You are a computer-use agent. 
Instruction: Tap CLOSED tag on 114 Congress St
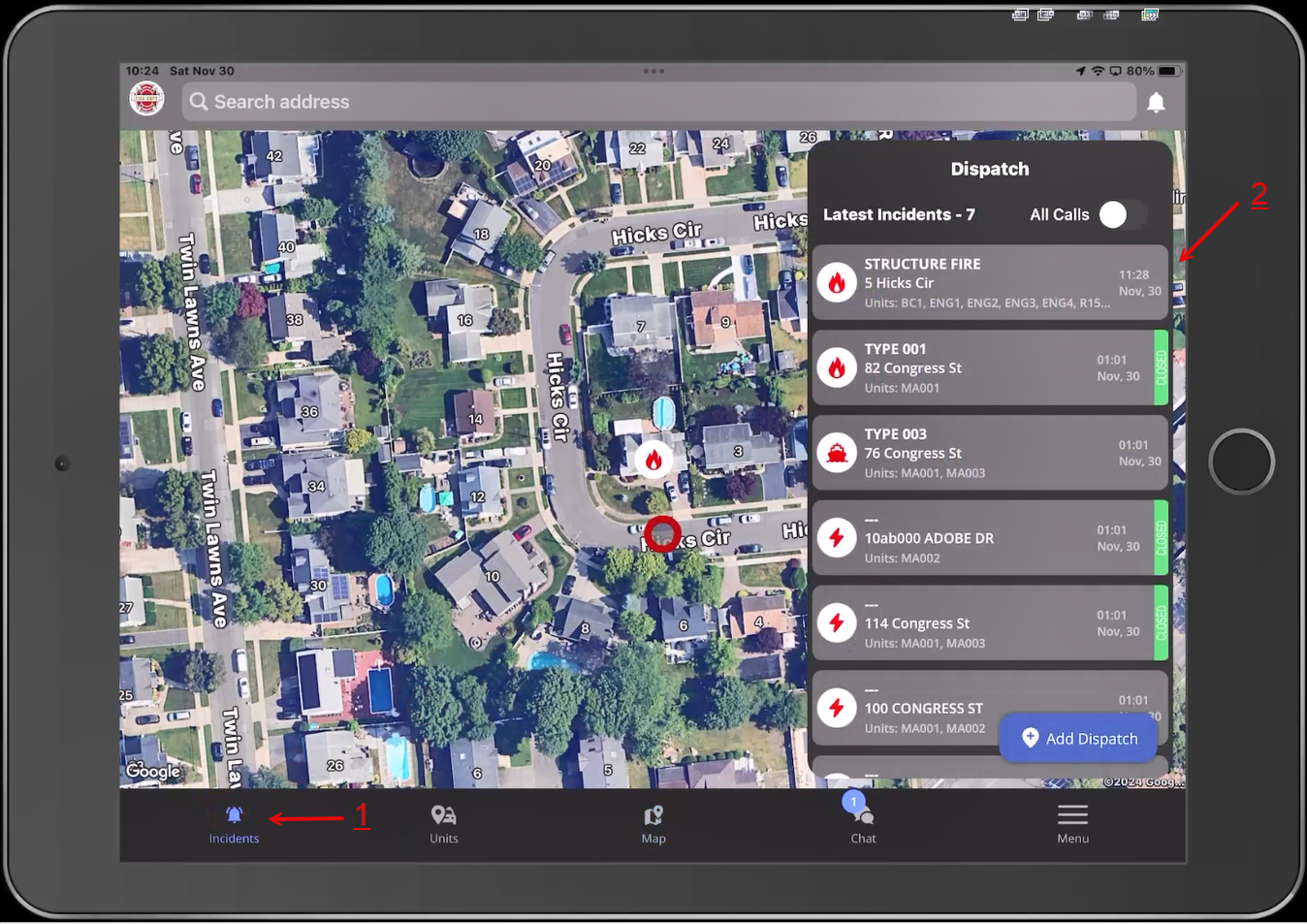(1161, 623)
